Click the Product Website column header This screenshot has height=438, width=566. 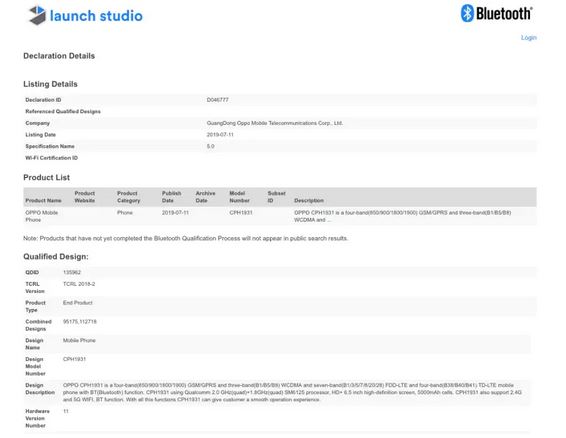[85, 197]
